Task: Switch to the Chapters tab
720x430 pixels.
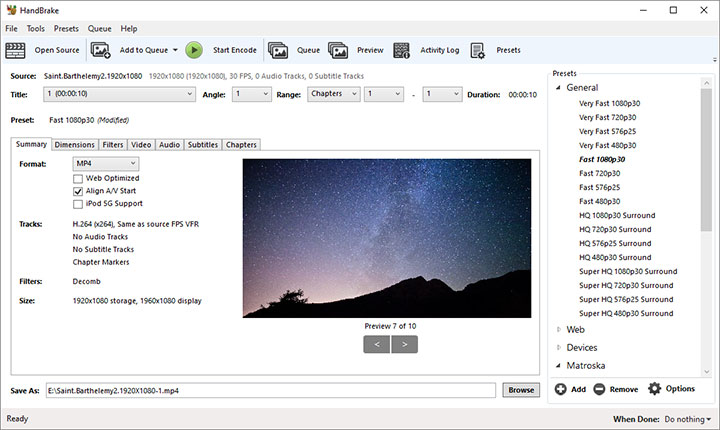Action: pos(241,145)
